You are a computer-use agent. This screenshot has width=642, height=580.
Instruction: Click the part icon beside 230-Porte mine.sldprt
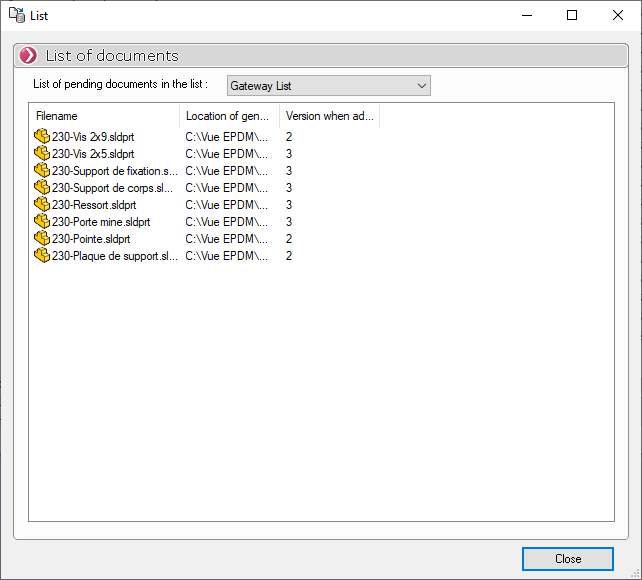pos(41,221)
